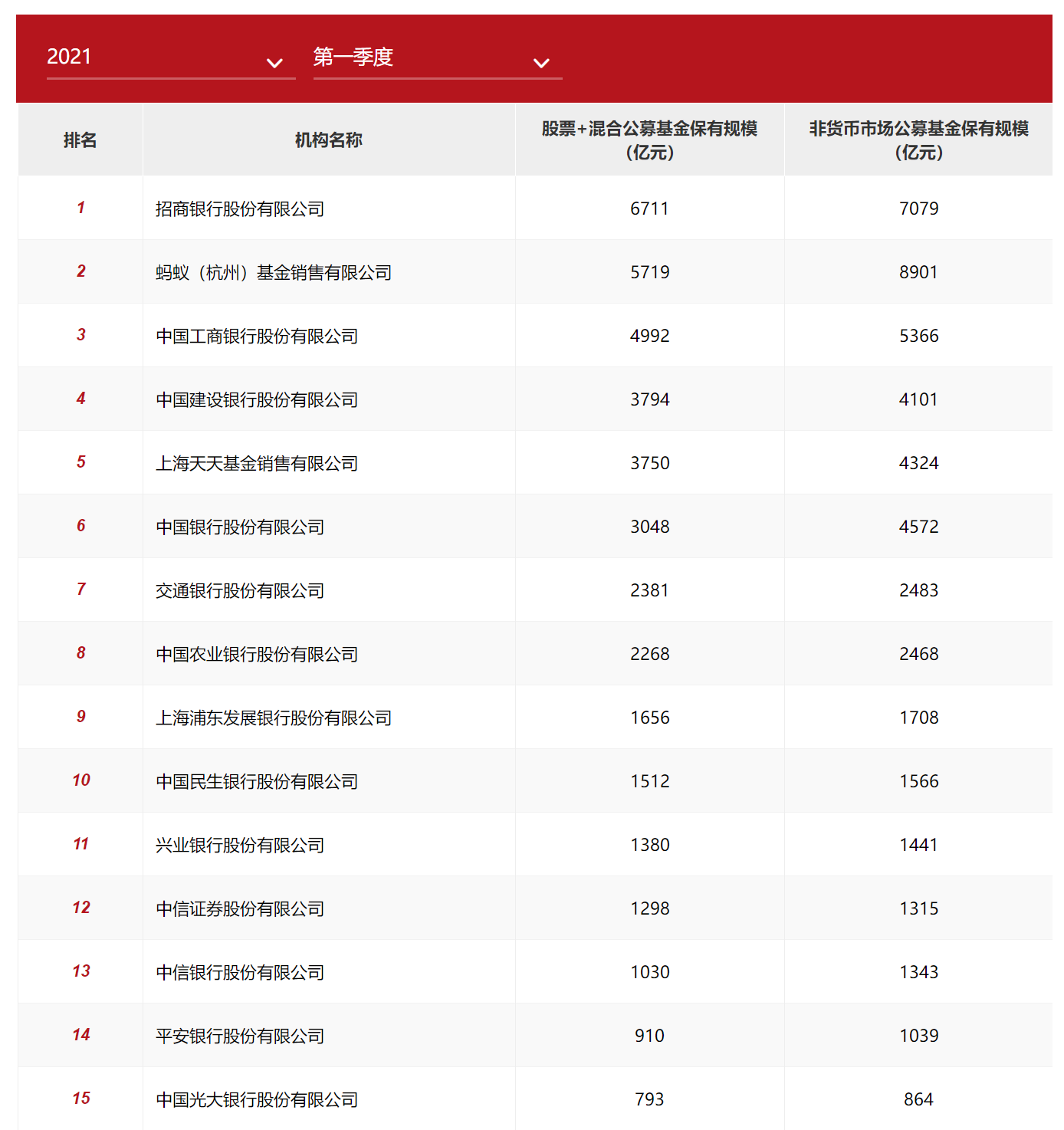Image resolution: width=1064 pixels, height=1130 pixels.
Task: Select 中信证券股份有限公司 entry
Action: click(240, 908)
